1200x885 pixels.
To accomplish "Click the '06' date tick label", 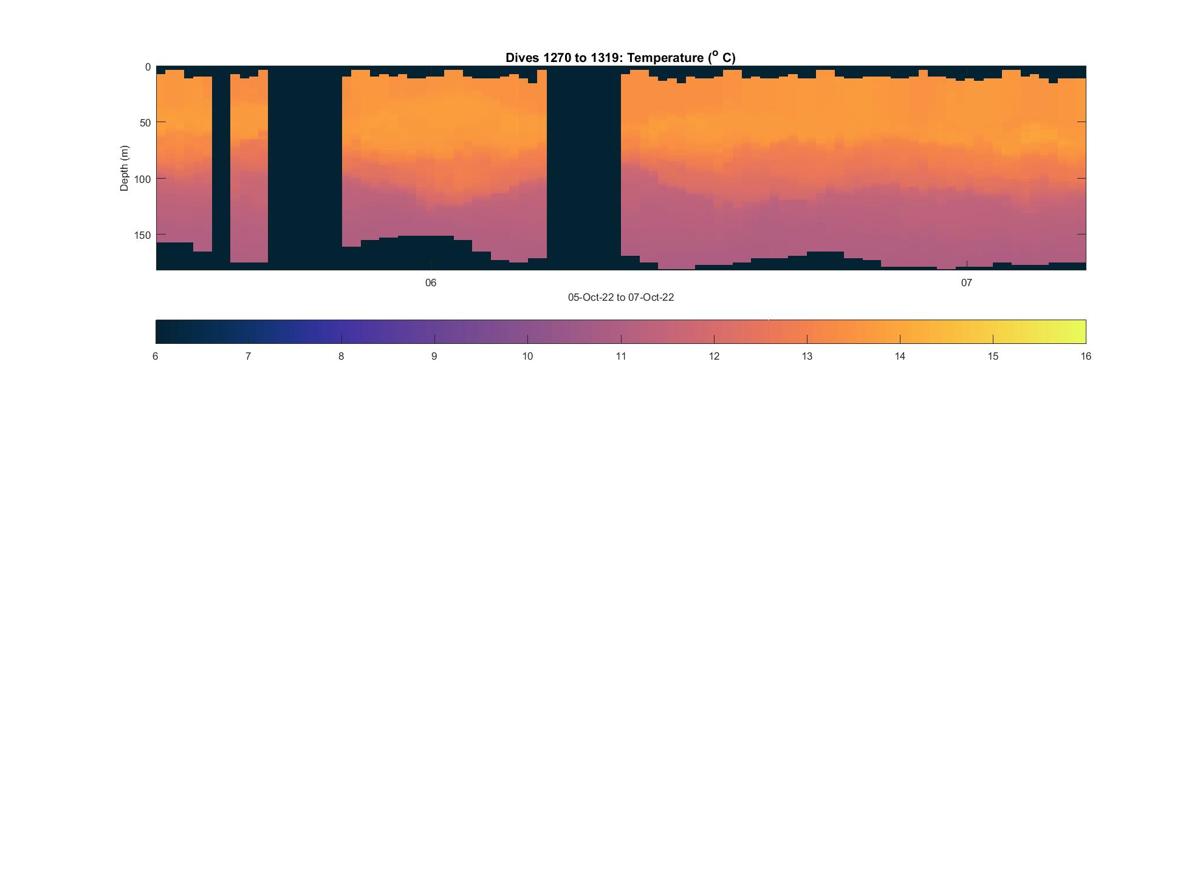I will pos(431,283).
